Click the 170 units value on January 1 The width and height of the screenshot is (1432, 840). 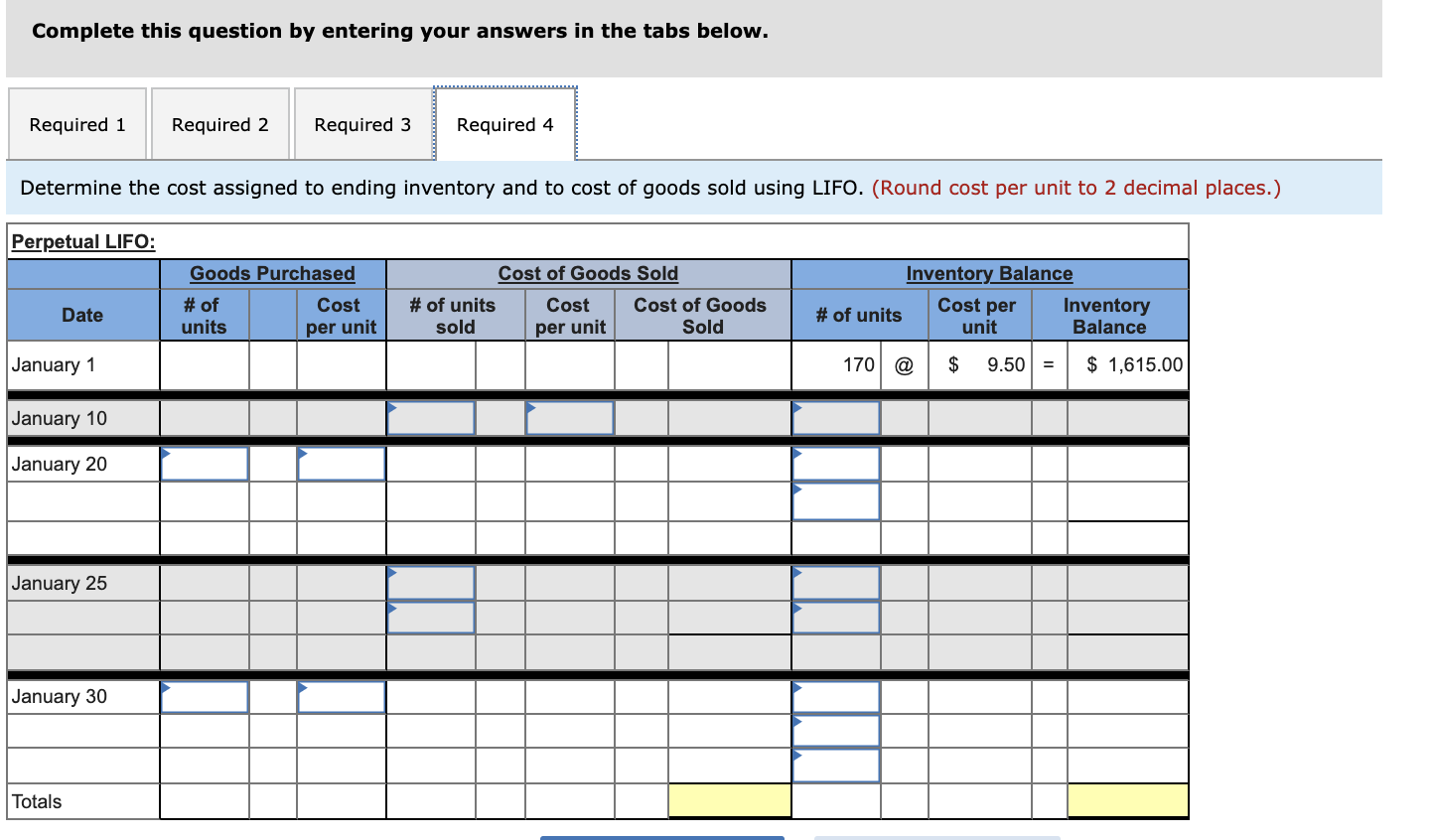click(x=859, y=364)
